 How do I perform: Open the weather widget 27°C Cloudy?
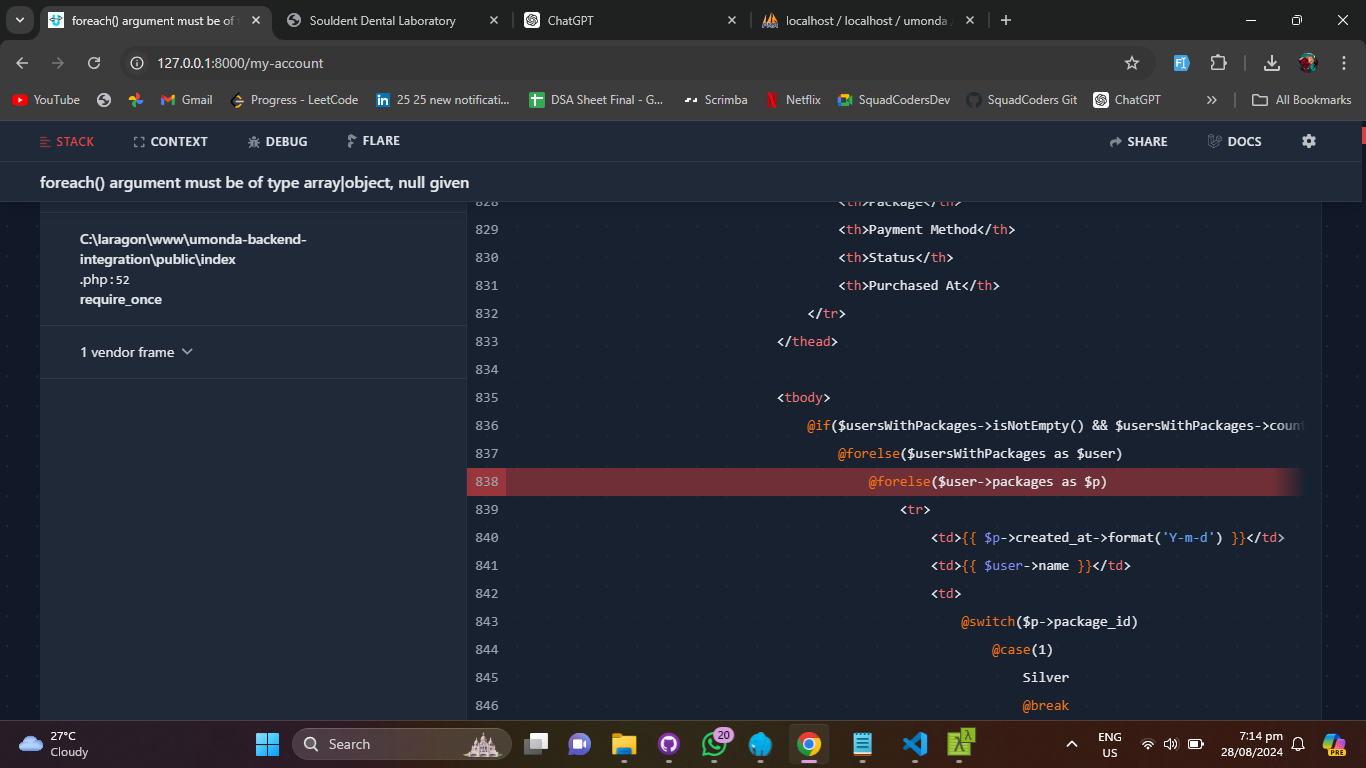point(55,744)
